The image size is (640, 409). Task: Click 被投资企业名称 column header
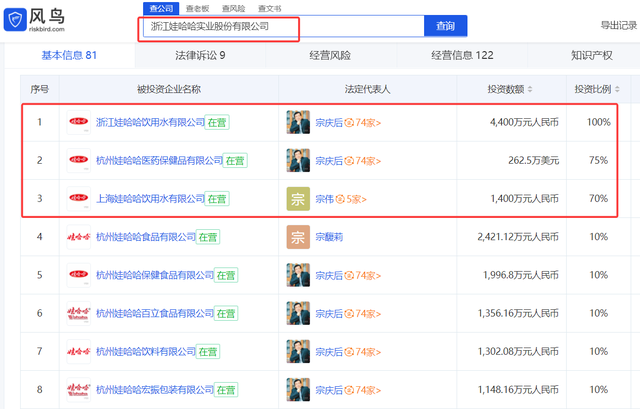(169, 89)
